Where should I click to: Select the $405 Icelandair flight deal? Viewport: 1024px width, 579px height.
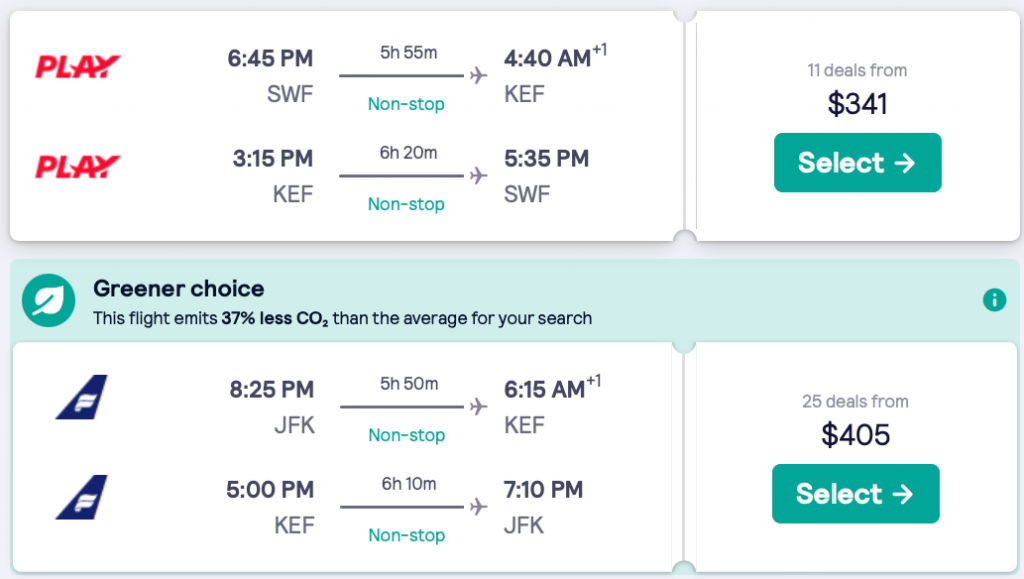[855, 494]
